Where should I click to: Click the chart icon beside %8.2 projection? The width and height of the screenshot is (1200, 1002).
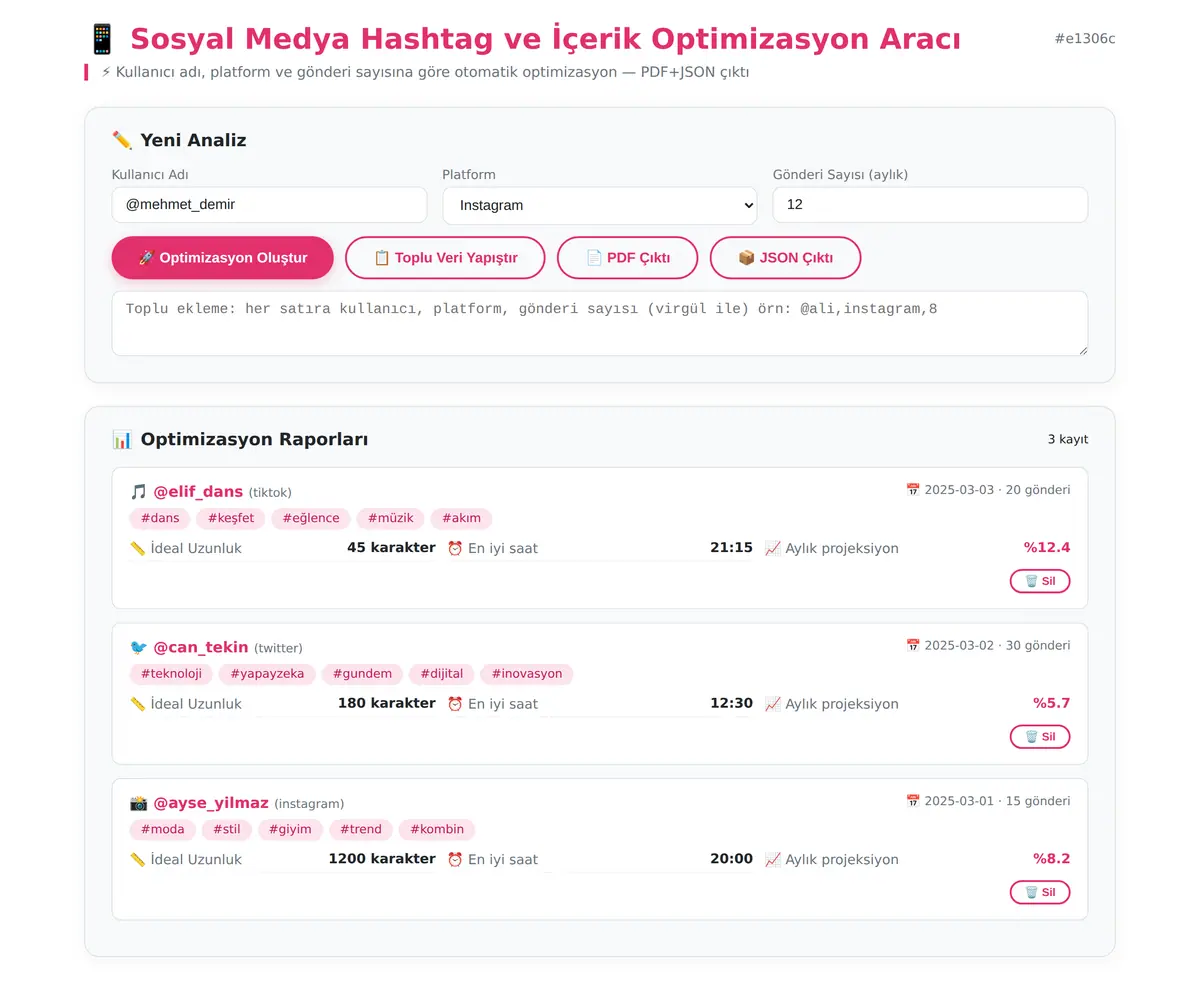click(x=772, y=859)
